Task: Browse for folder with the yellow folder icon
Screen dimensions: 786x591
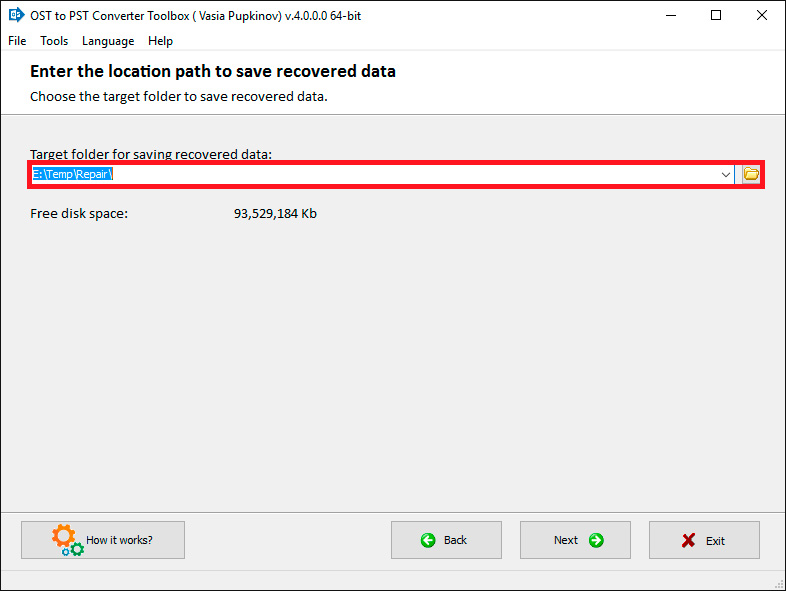Action: (x=751, y=174)
